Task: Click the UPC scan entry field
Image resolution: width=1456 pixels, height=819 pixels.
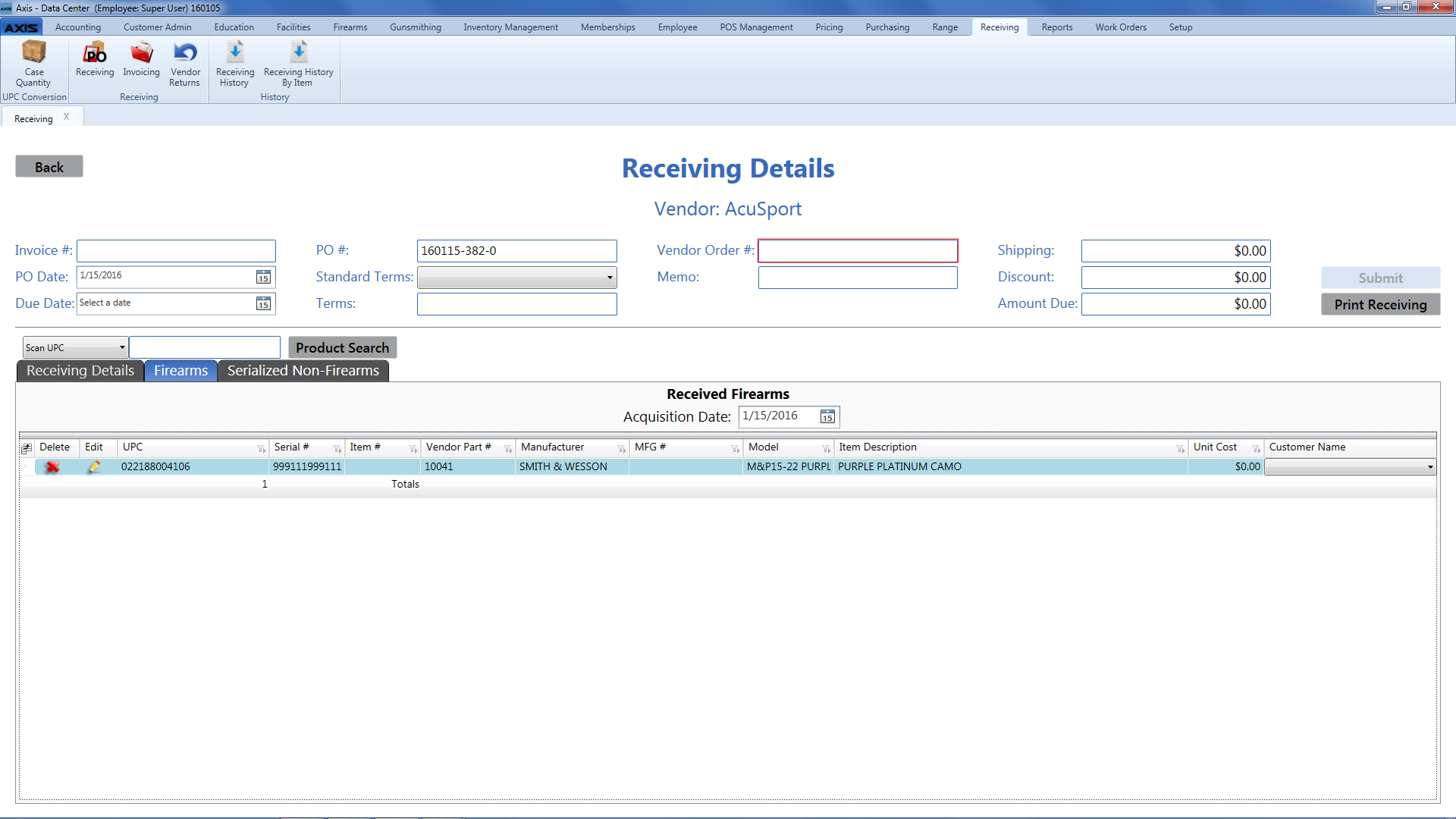Action: click(205, 347)
